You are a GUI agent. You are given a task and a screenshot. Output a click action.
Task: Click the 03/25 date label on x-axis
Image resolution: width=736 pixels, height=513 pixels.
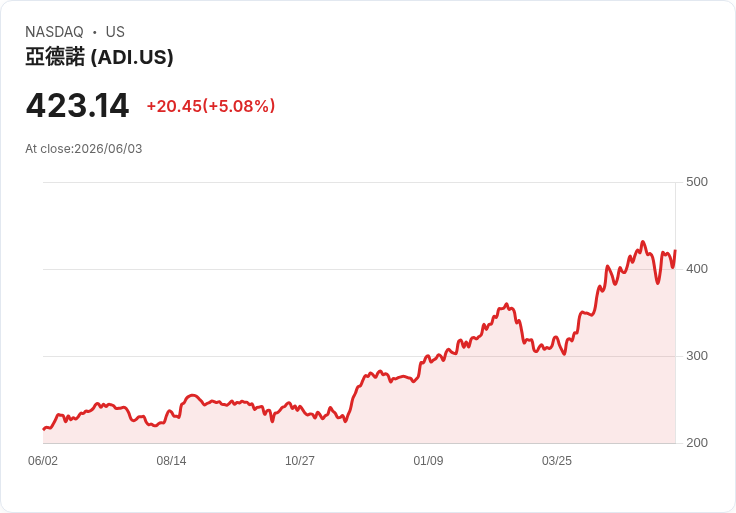(557, 461)
